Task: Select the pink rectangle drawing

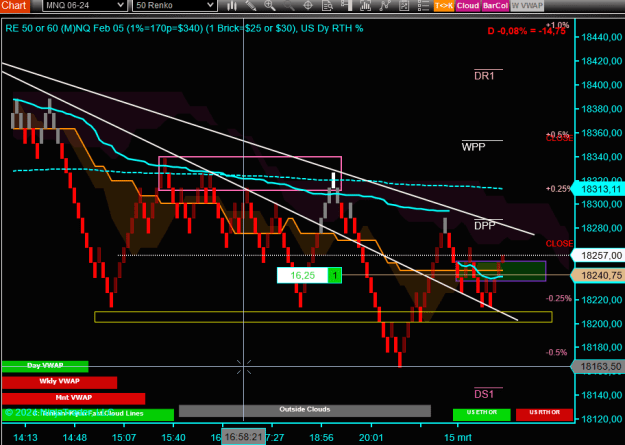Action: pyautogui.click(x=250, y=173)
